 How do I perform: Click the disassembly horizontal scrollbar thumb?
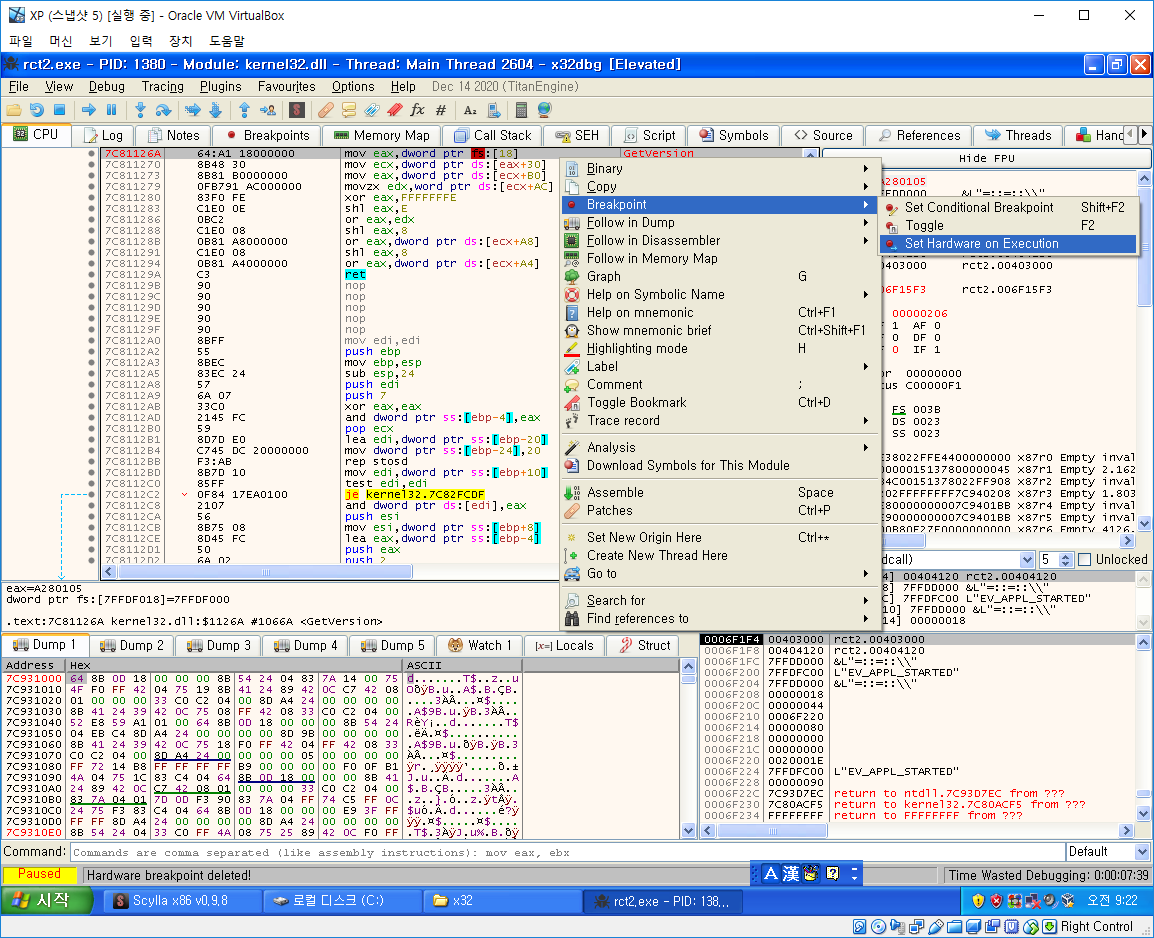point(266,572)
